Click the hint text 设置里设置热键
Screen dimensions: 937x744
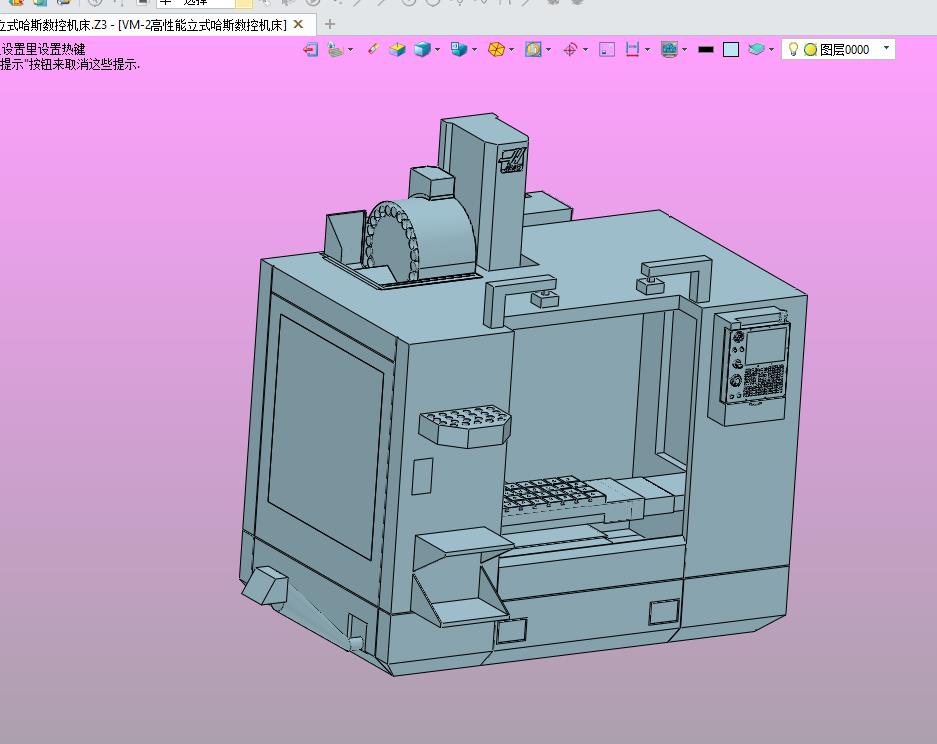[x=44, y=50]
